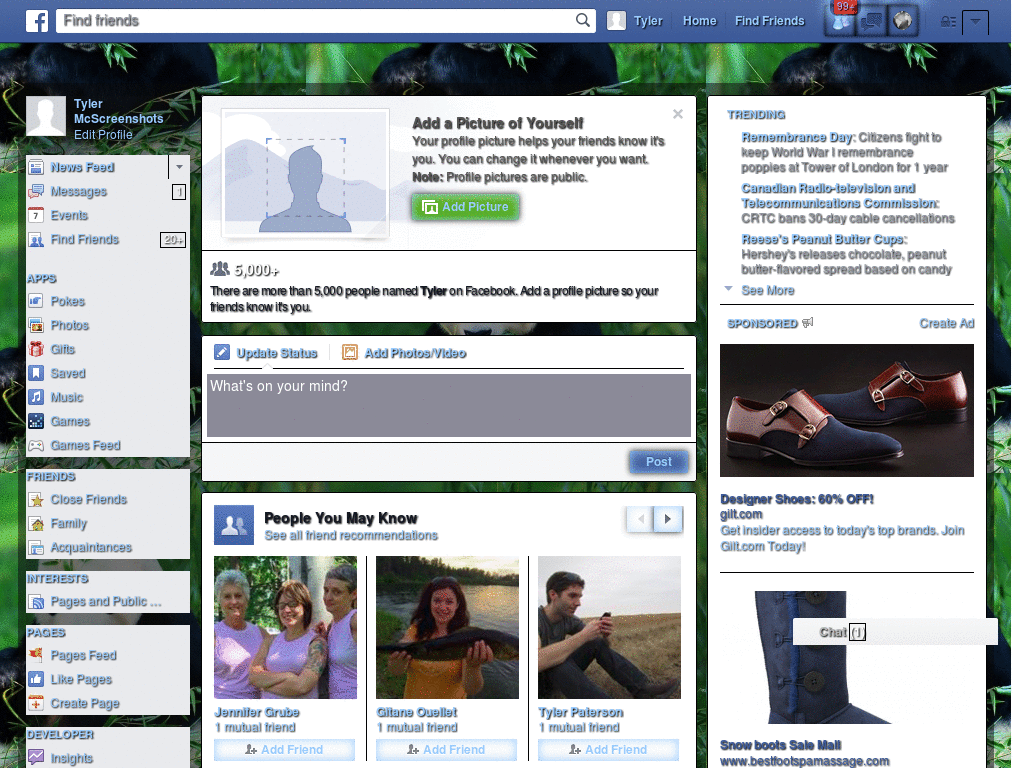Open Snow boots Sale Mall ad link
Screen dimensions: 1024x768
(780, 745)
